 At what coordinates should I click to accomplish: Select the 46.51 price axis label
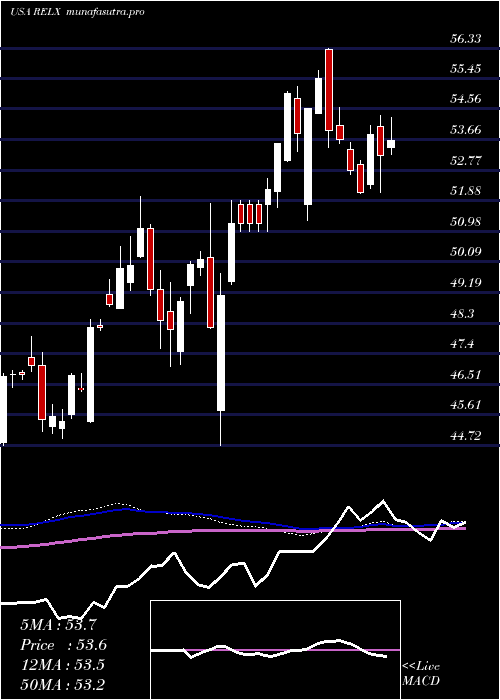[465, 375]
